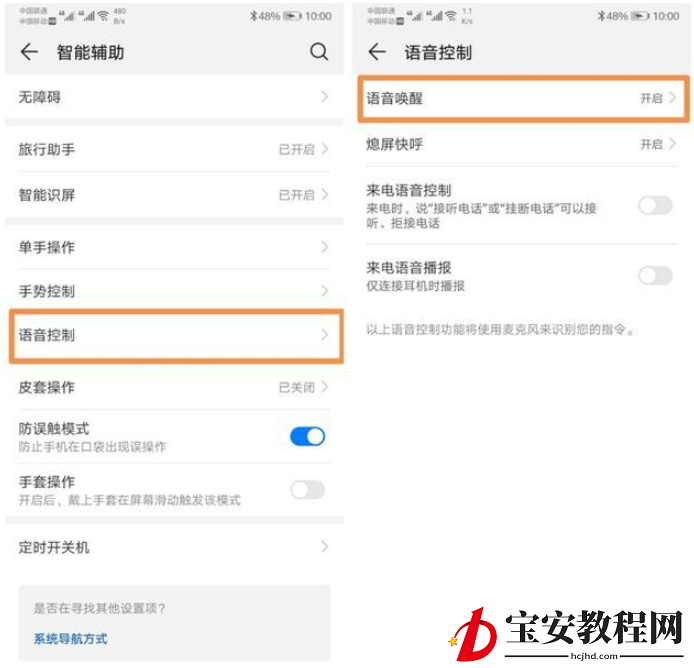Open 单手操作 via its chevron
The height and width of the screenshot is (668, 694).
pos(325,247)
